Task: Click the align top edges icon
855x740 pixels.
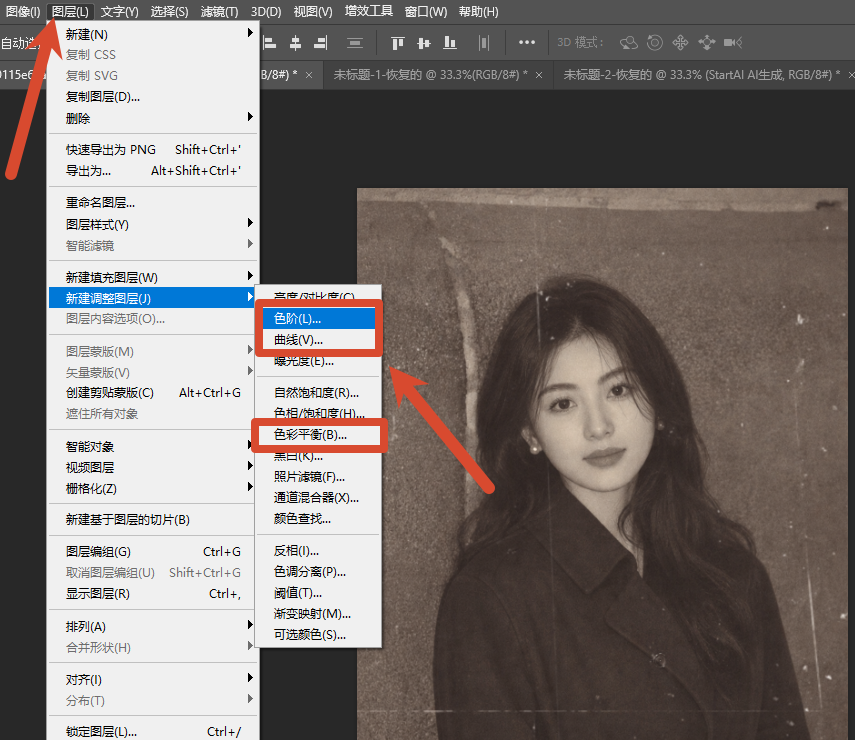Action: tap(398, 43)
